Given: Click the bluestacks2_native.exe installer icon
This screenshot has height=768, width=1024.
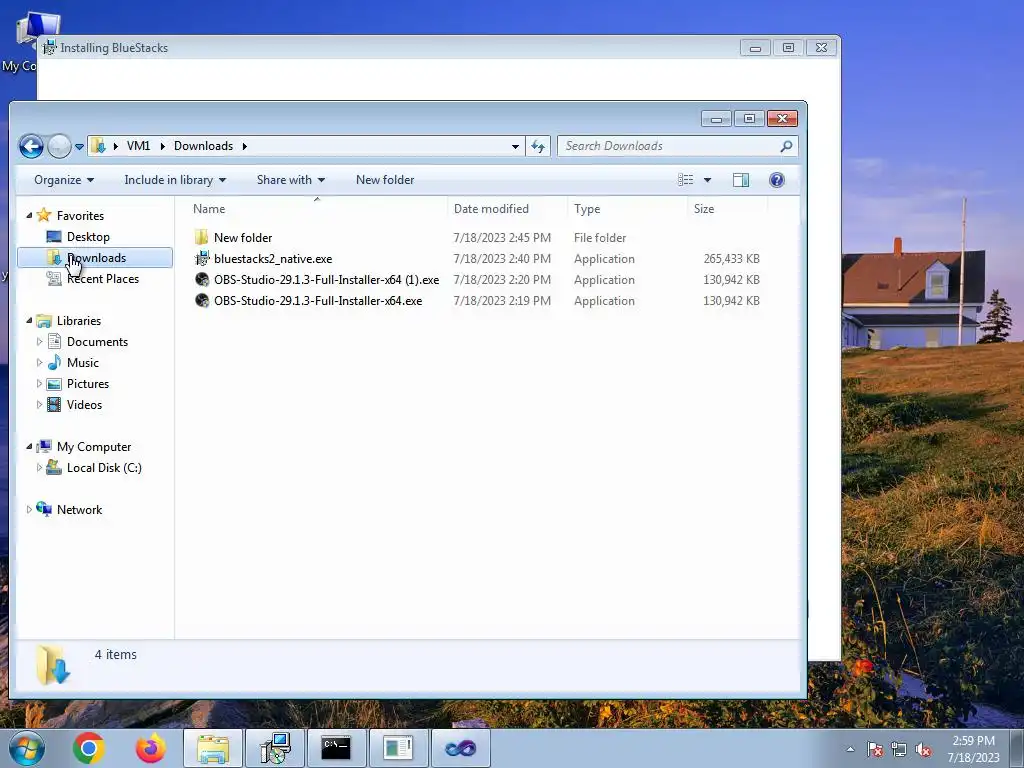Looking at the screenshot, I should point(202,259).
